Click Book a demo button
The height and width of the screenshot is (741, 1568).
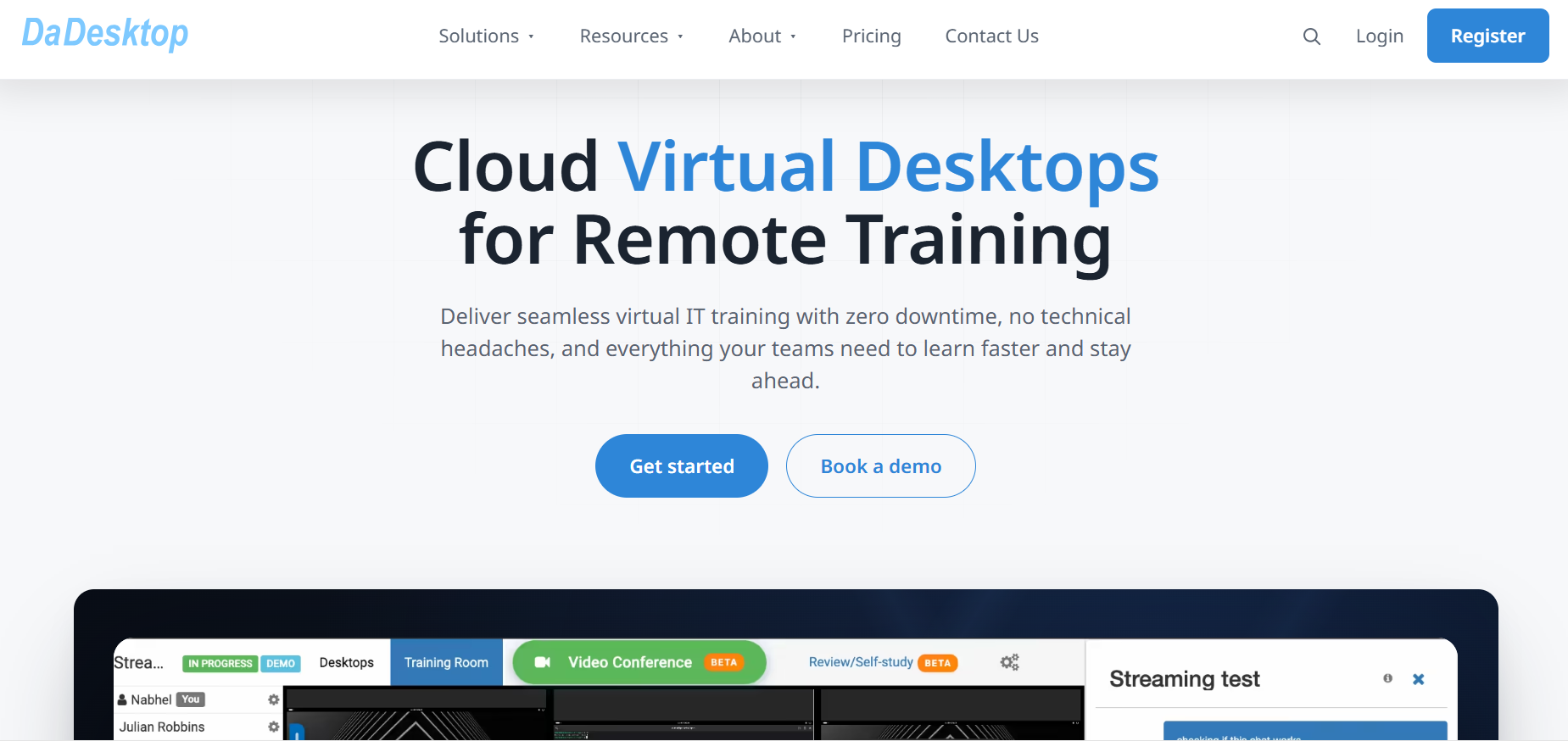click(880, 466)
